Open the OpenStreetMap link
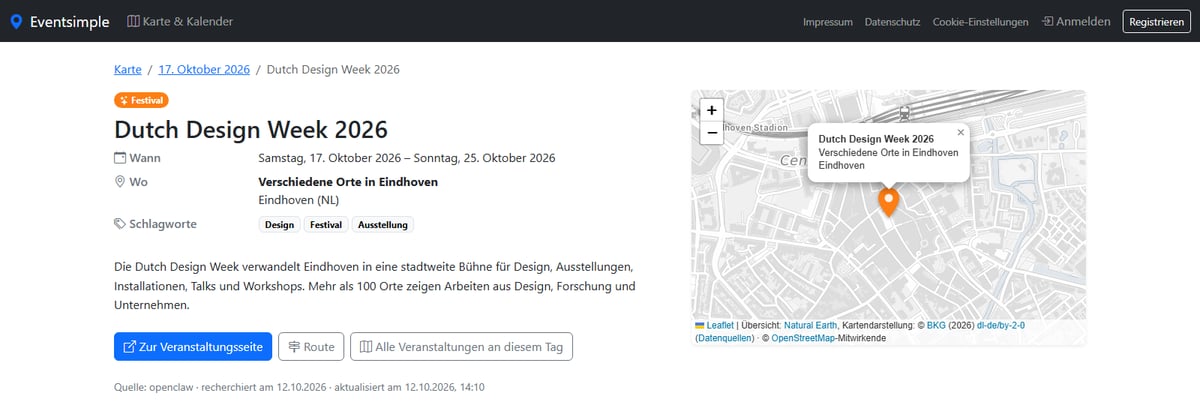The height and width of the screenshot is (420, 1200). pos(802,338)
